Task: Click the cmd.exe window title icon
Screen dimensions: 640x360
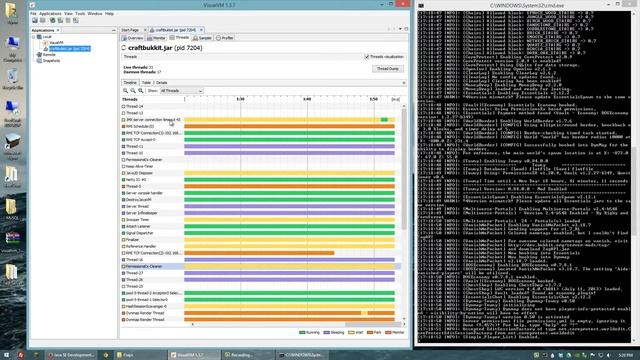Action: coord(421,5)
